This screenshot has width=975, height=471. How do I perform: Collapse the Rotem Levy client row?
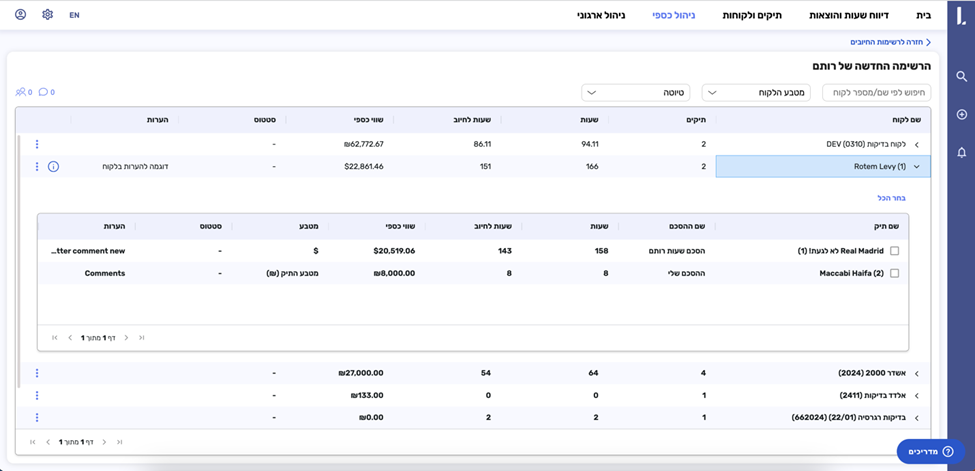coord(916,167)
